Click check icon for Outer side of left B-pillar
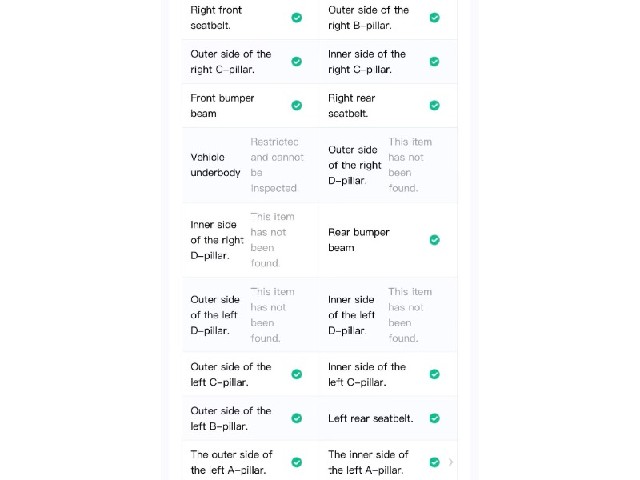Image resolution: width=640 pixels, height=480 pixels. [297, 418]
